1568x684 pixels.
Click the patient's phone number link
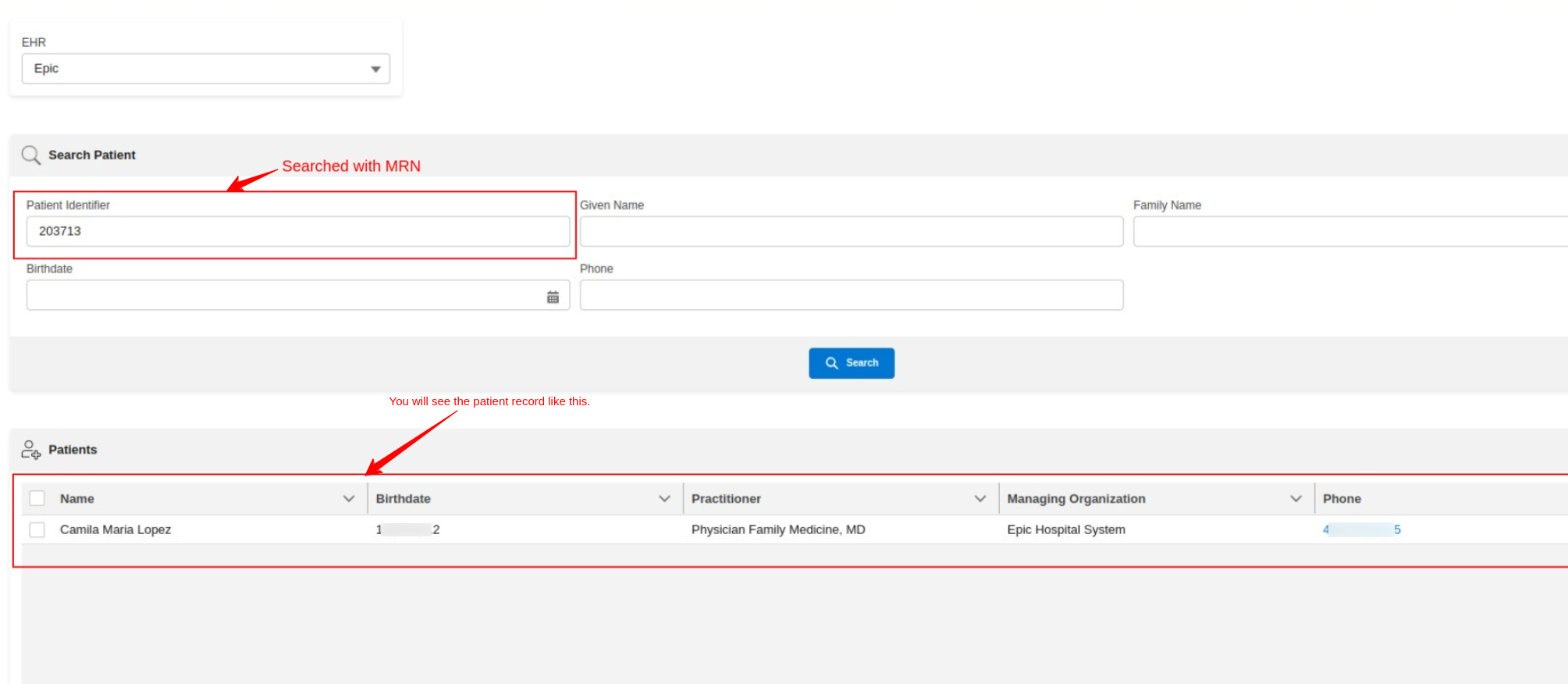1361,529
